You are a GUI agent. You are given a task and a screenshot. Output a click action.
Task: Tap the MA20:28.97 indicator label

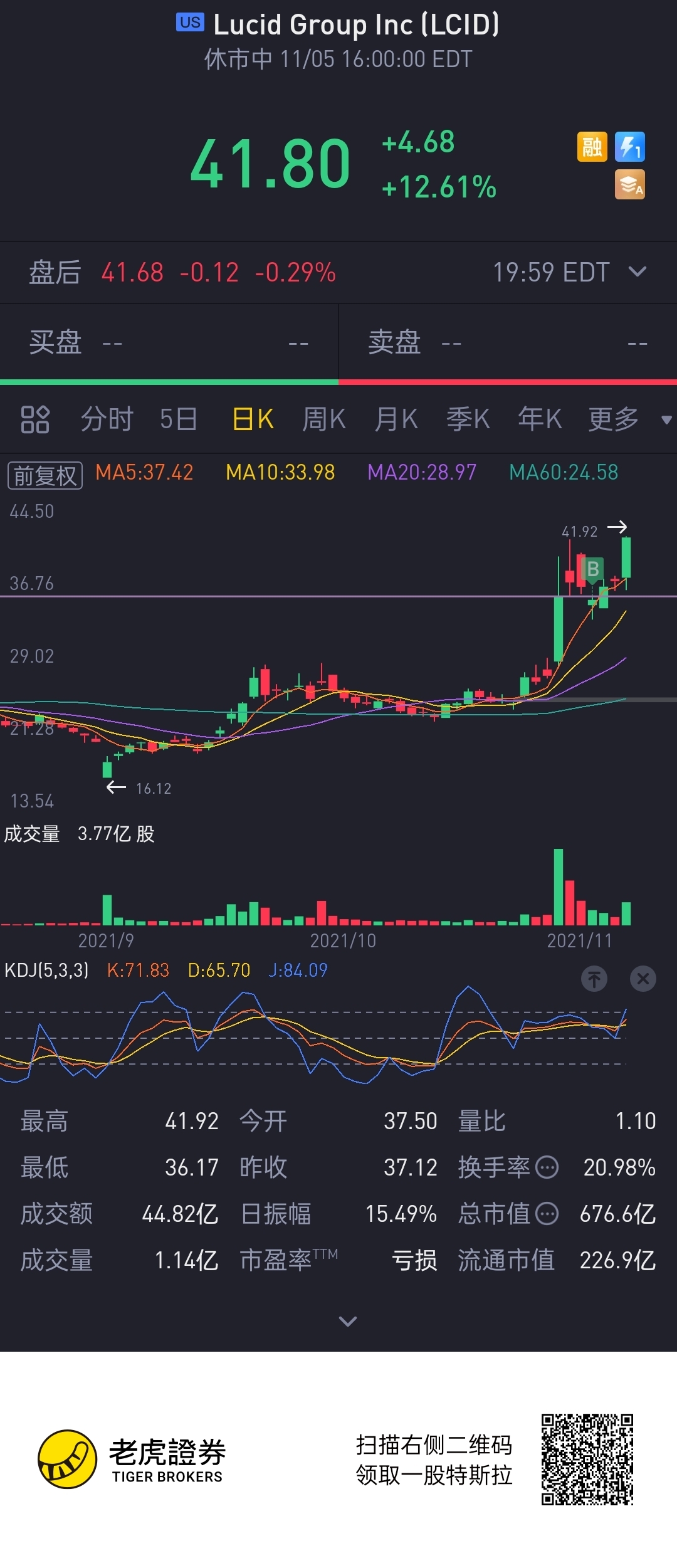(x=422, y=472)
